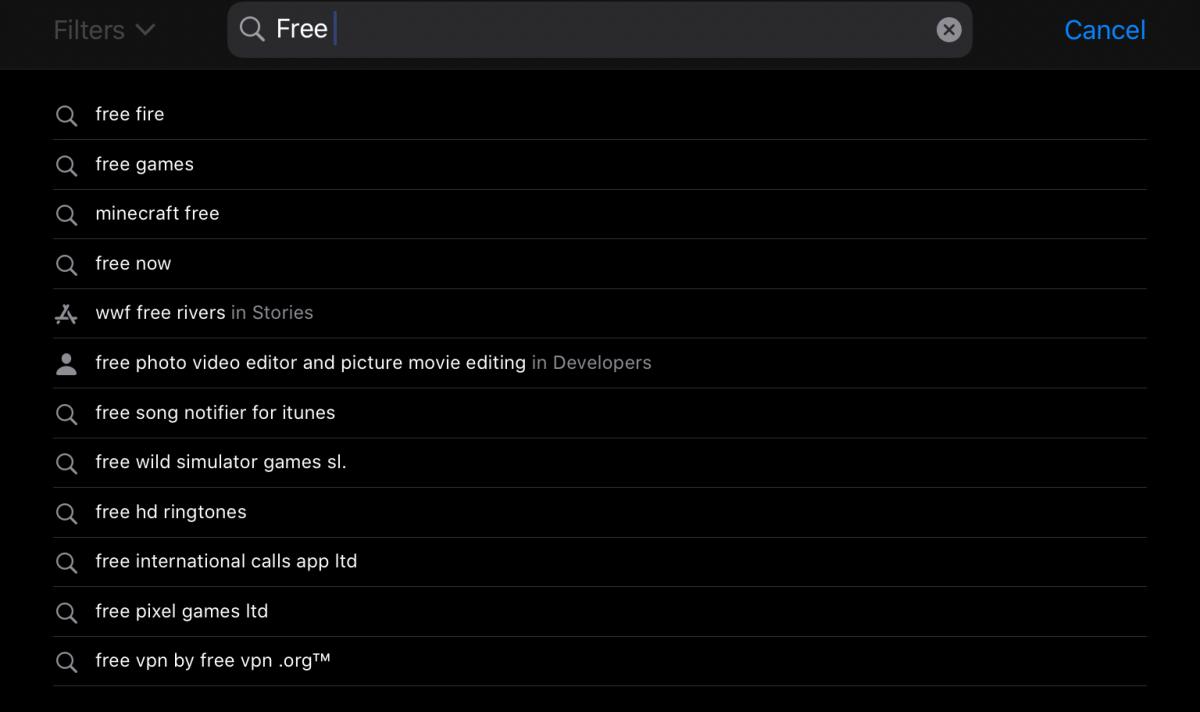This screenshot has height=712, width=1200.
Task: Select free song notifier for itunes
Action: (215, 412)
